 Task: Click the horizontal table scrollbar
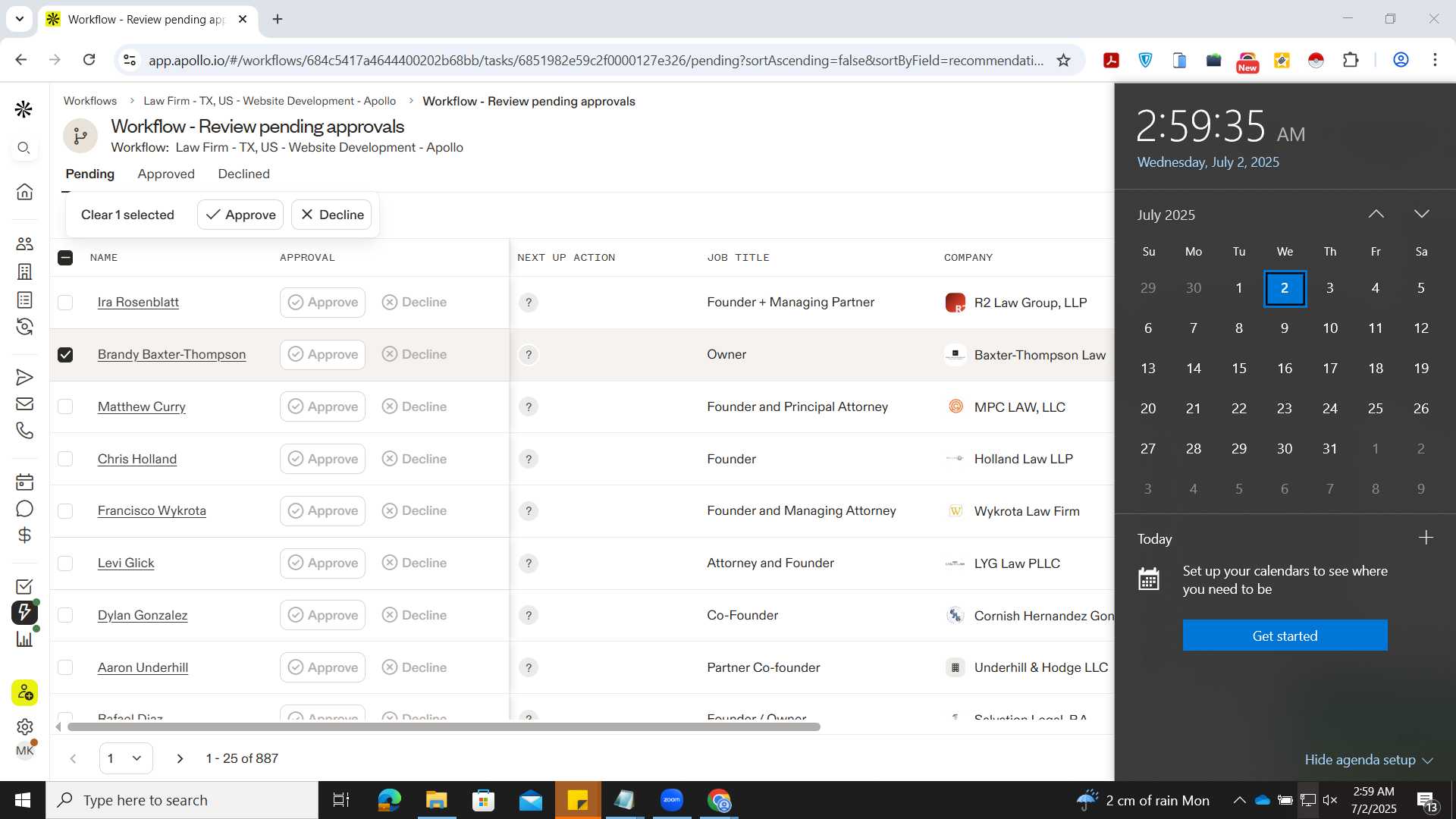click(x=444, y=727)
